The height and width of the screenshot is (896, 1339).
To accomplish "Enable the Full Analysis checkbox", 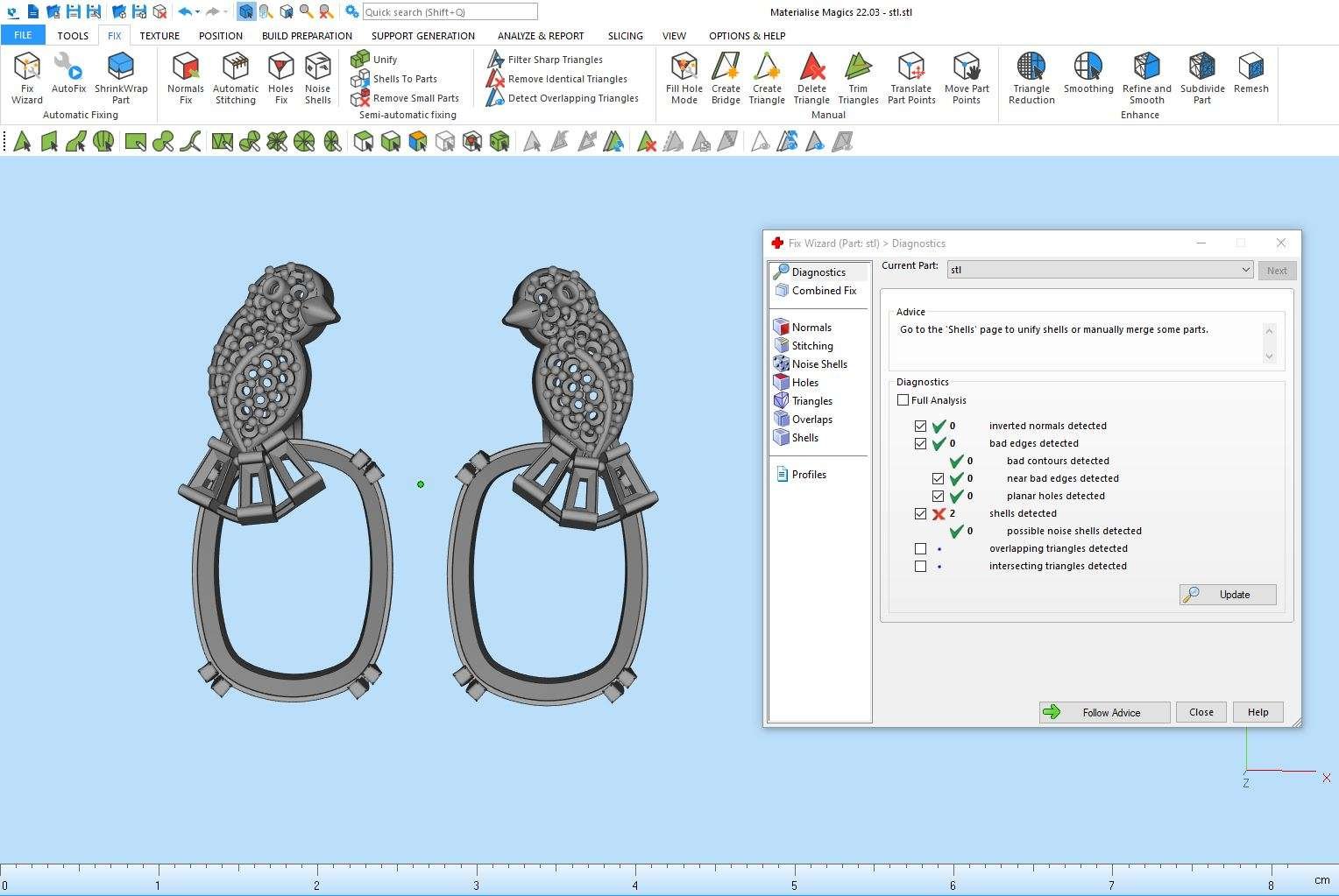I will click(903, 400).
